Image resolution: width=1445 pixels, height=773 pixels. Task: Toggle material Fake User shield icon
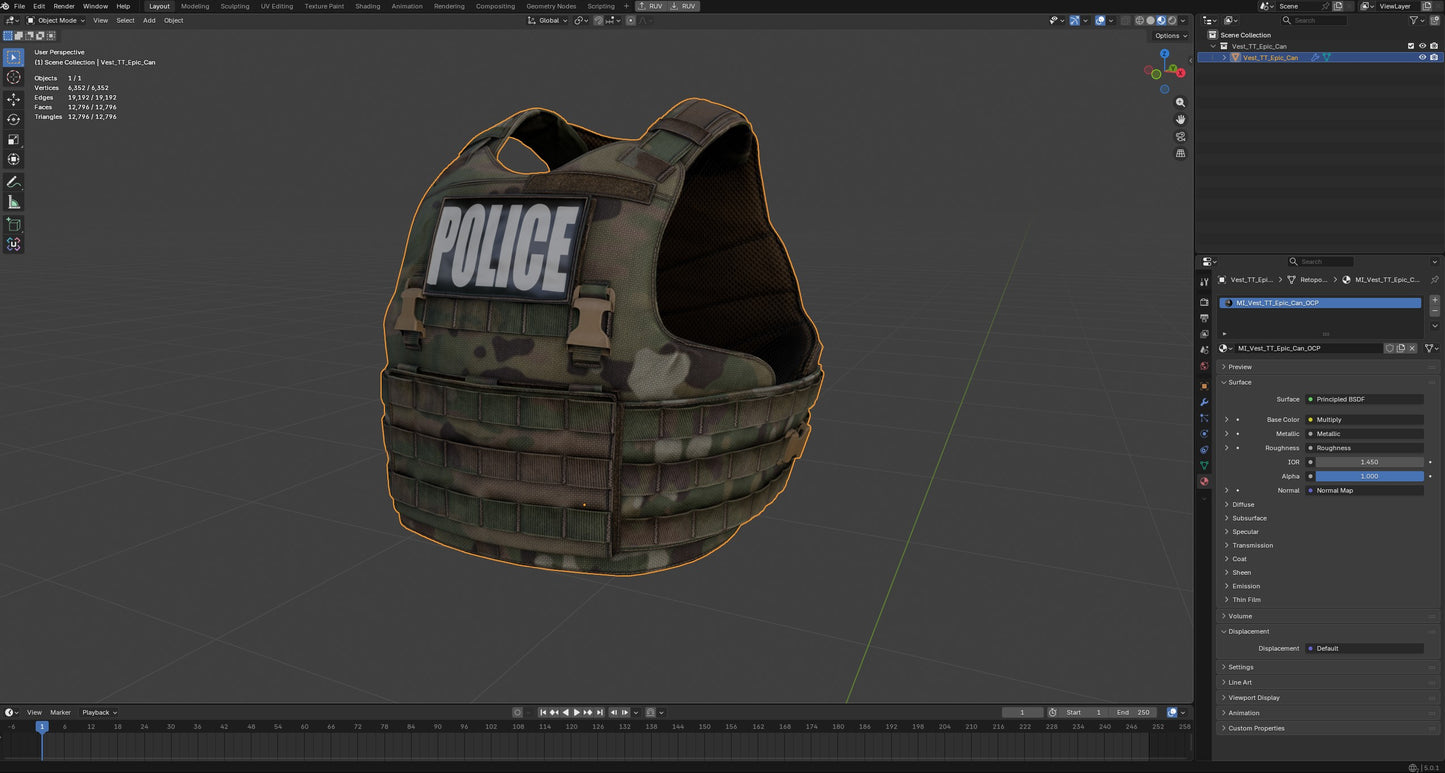[1389, 348]
